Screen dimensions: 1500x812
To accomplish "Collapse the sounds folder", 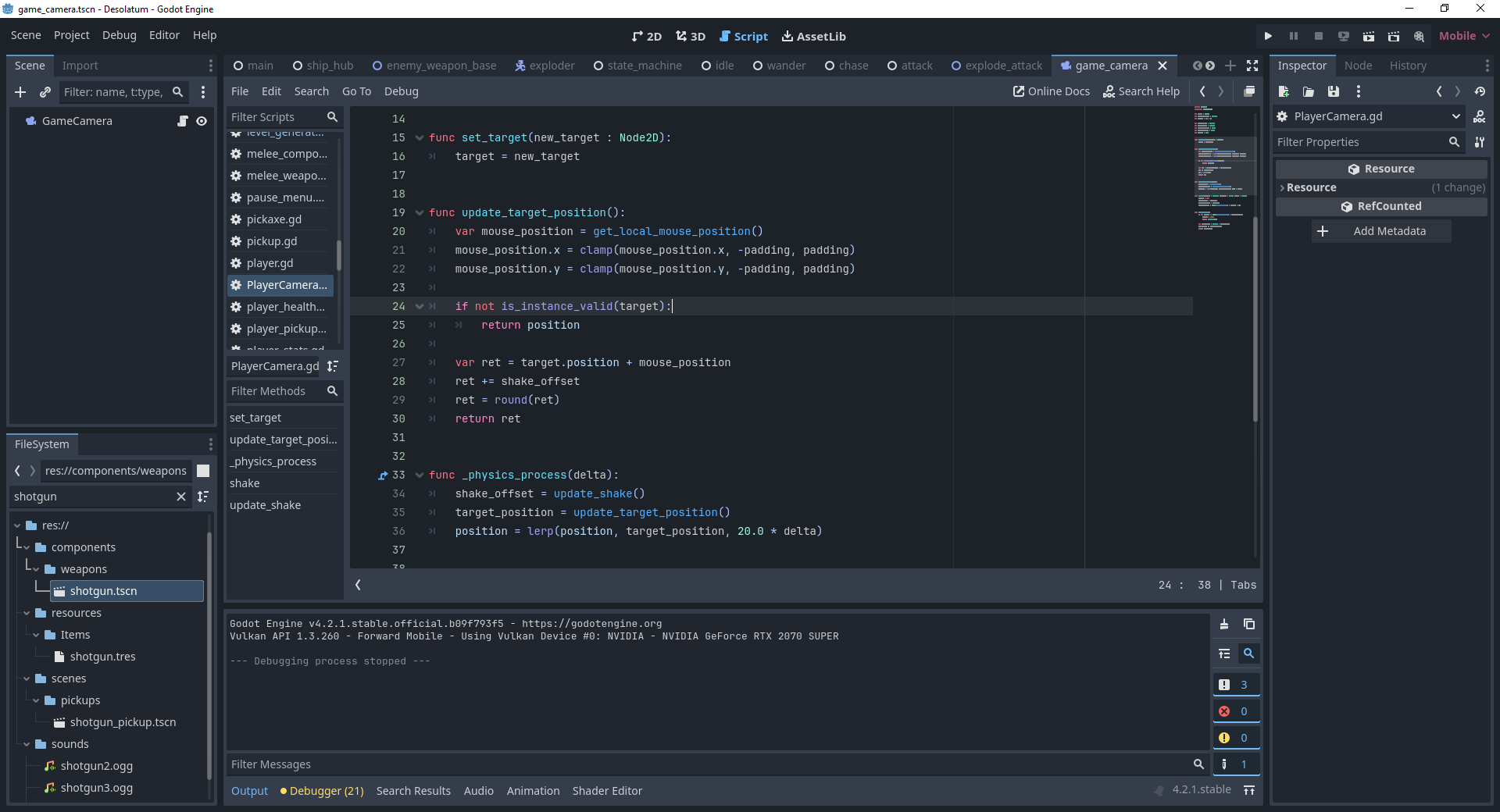I will [27, 744].
